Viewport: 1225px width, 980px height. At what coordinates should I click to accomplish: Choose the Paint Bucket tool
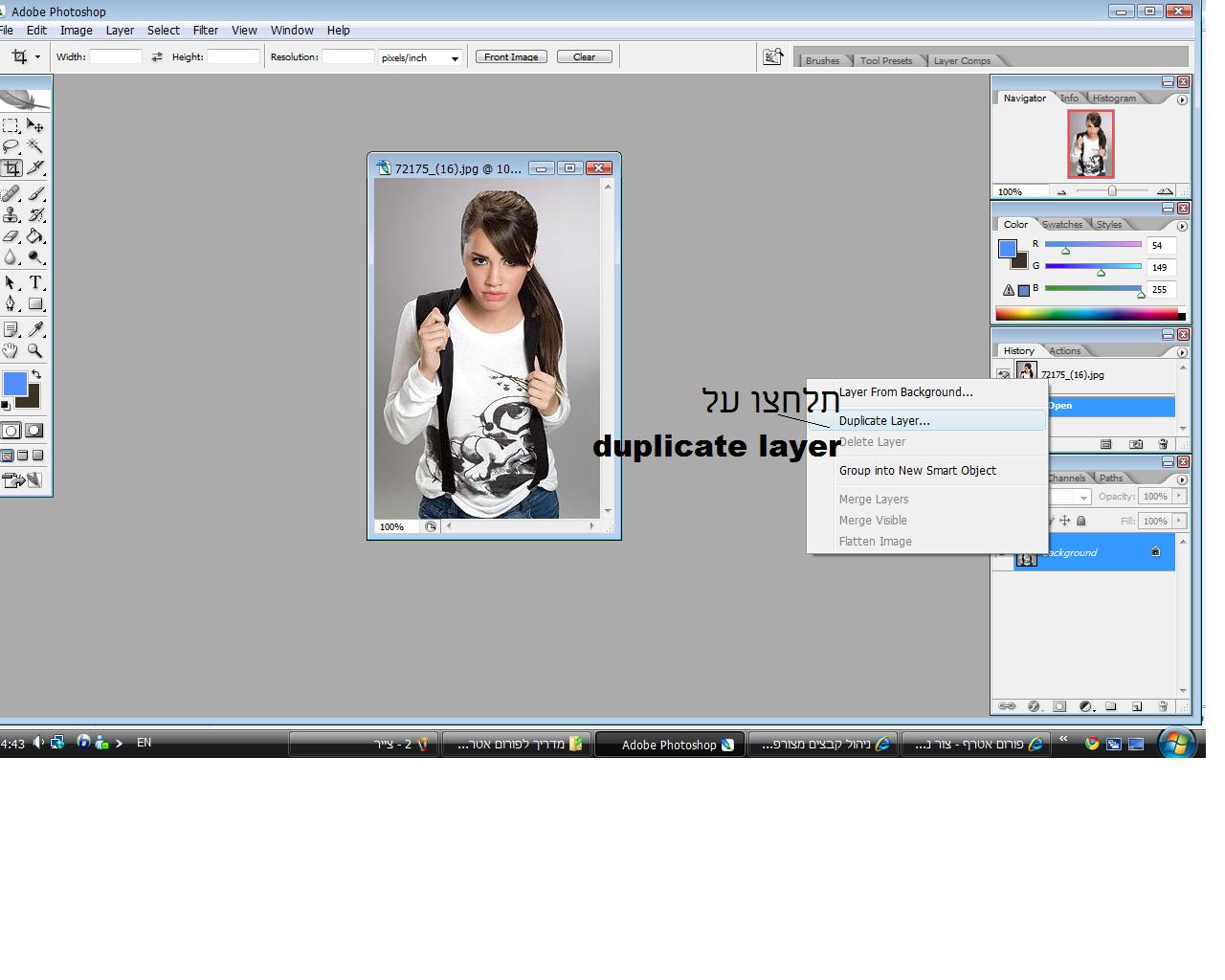point(35,236)
